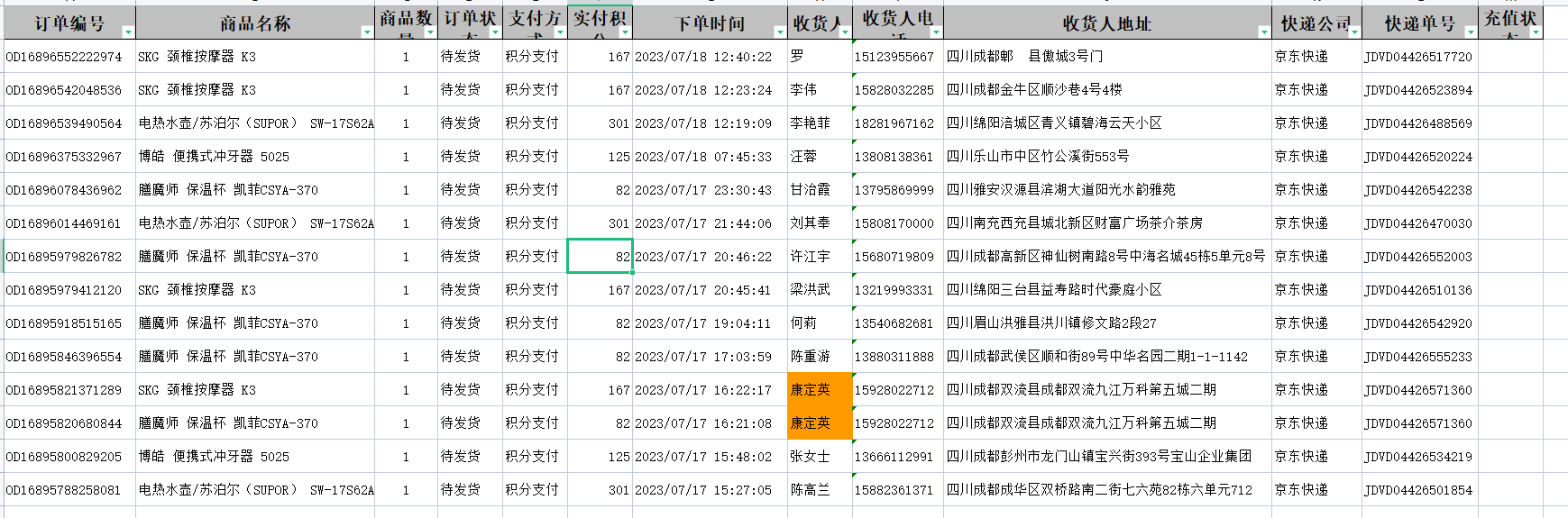Image resolution: width=1568 pixels, height=518 pixels.
Task: Select order number cell OD16895821371289
Action: (x=70, y=389)
